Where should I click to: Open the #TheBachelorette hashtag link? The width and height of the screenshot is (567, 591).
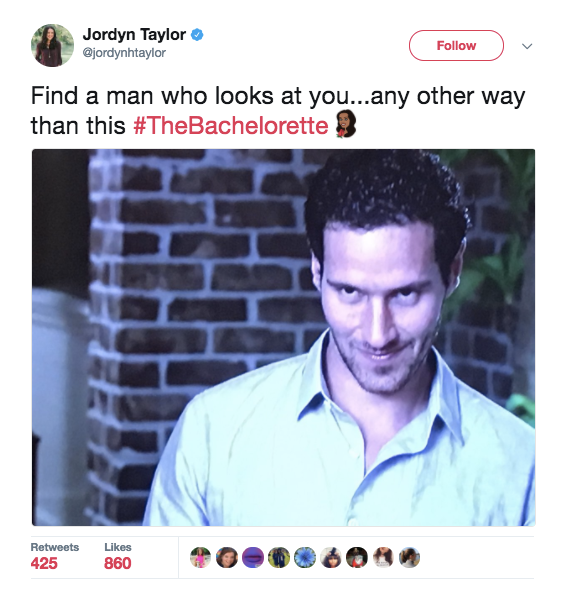click(231, 126)
